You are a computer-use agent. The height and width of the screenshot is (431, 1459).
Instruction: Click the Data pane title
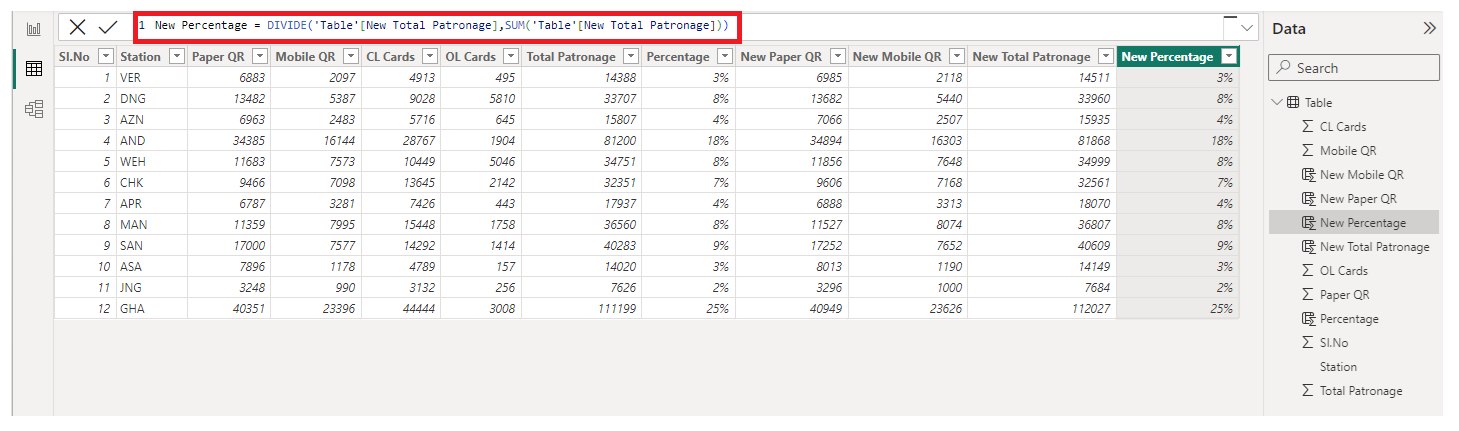1289,29
